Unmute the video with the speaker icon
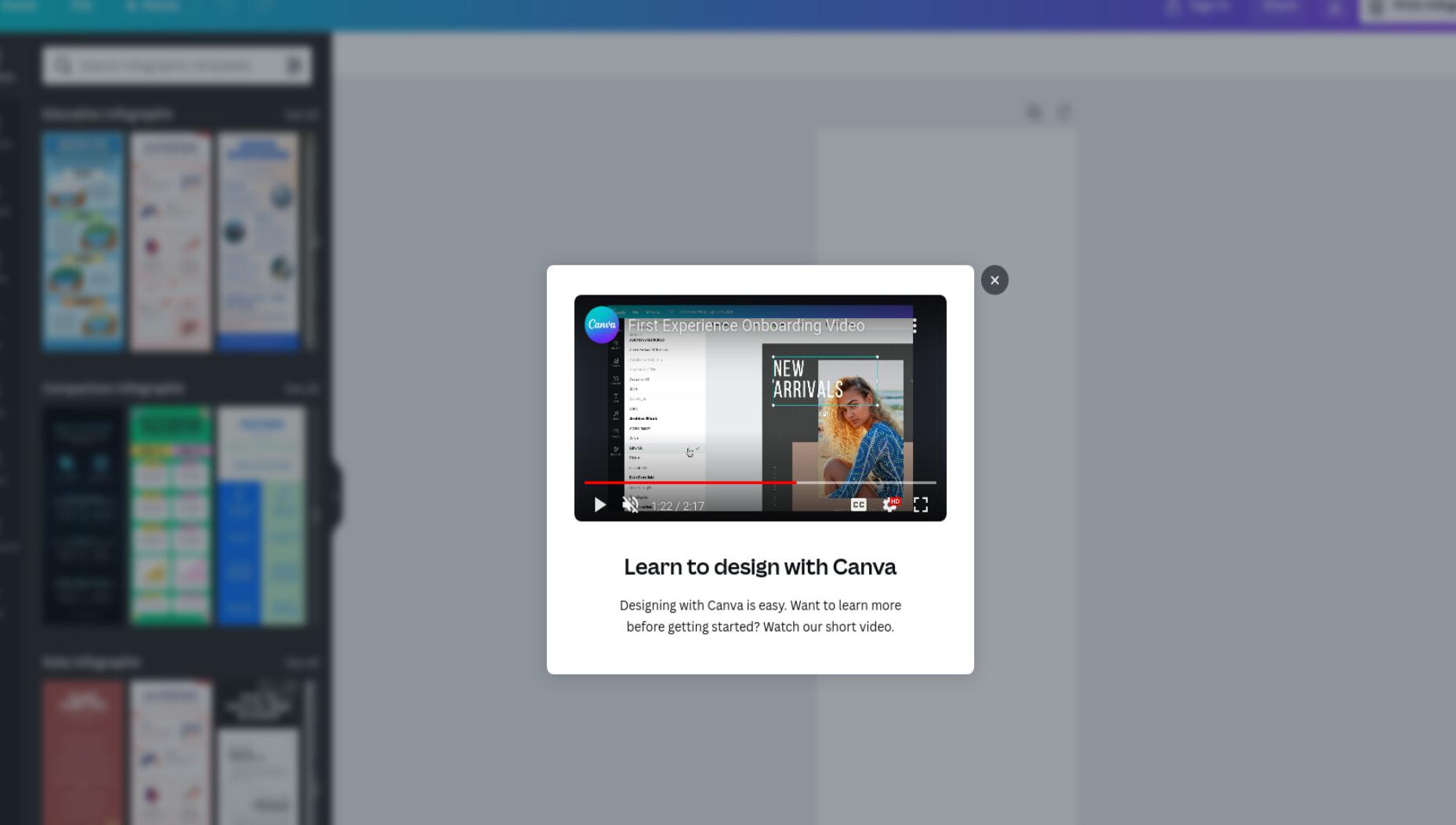The width and height of the screenshot is (1456, 825). [630, 505]
